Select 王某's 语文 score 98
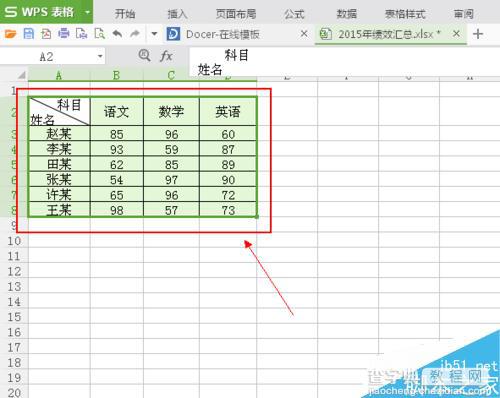500x398 pixels. point(117,210)
